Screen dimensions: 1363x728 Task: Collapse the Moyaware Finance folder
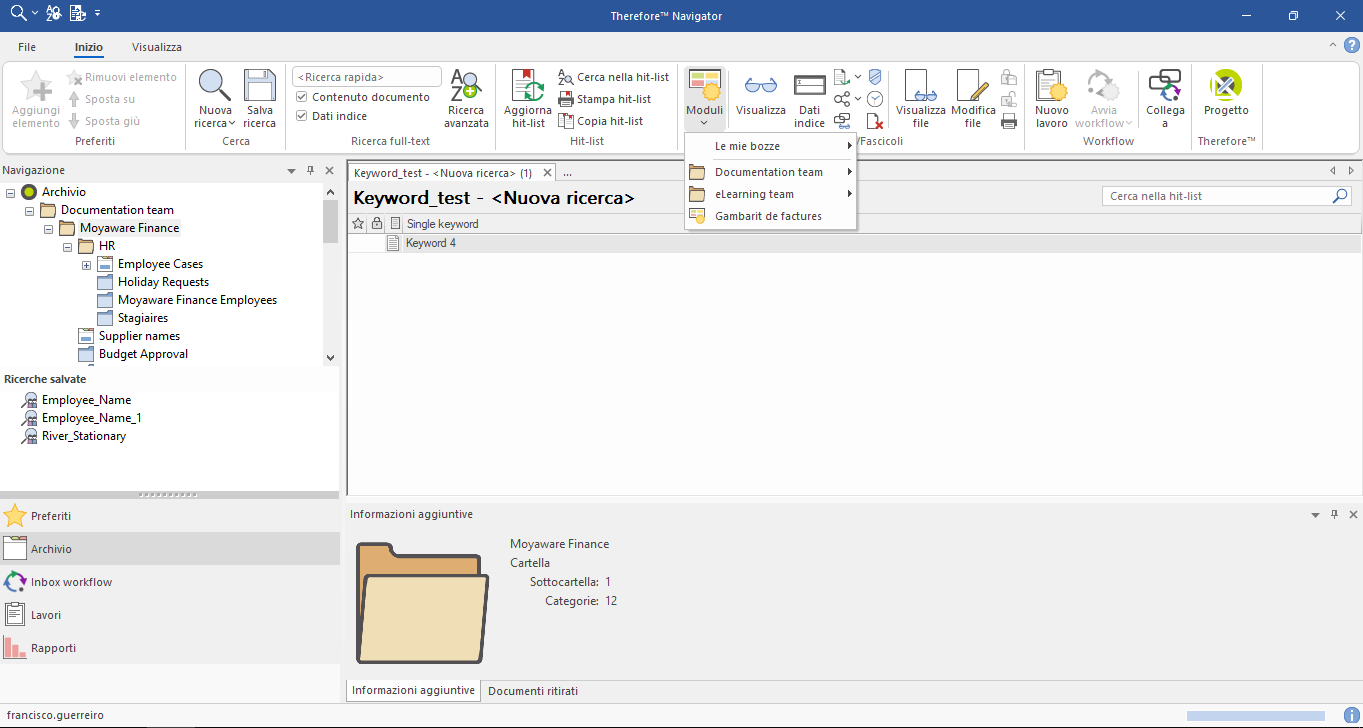pyautogui.click(x=47, y=227)
